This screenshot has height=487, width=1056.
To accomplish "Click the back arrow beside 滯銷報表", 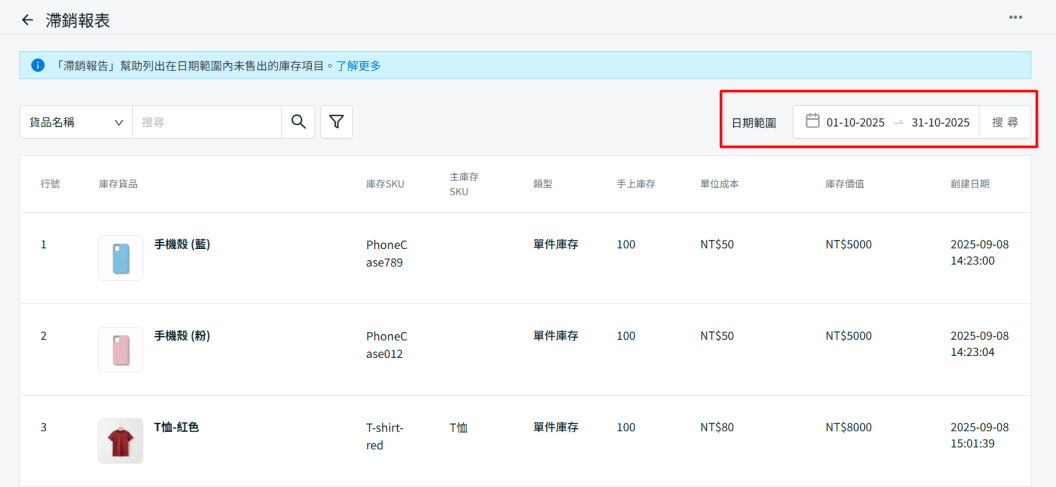I will 27,19.
